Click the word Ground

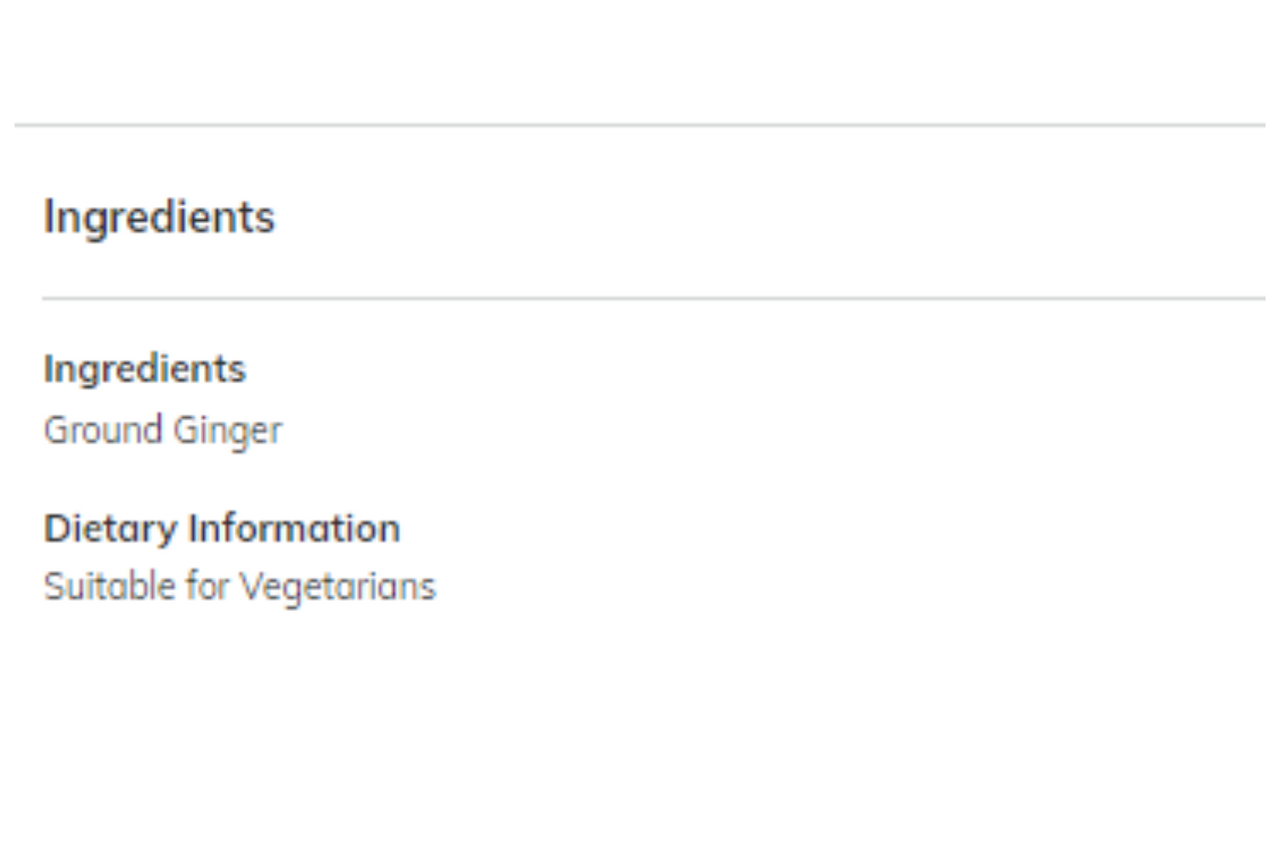[104, 430]
